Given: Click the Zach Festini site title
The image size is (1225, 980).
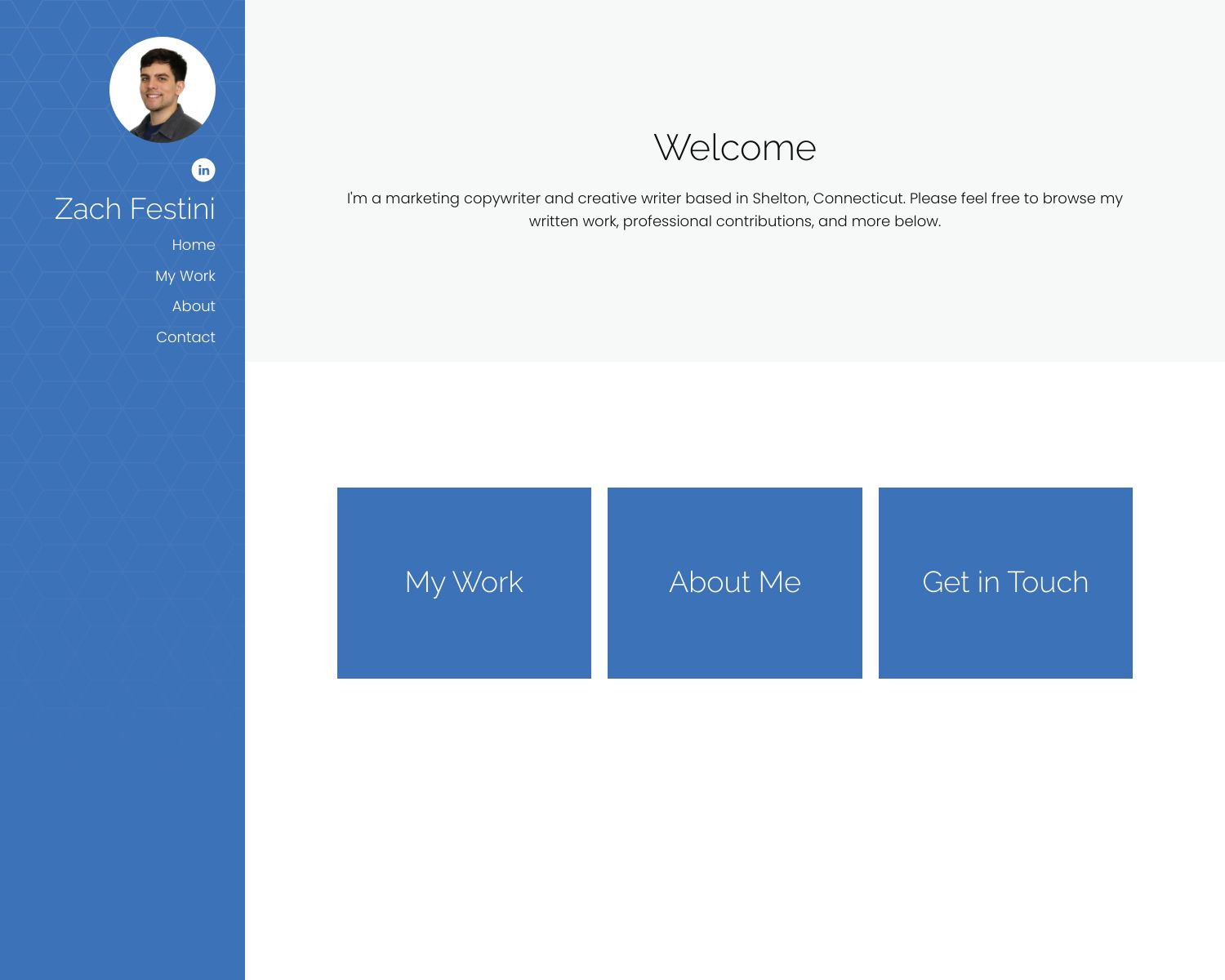Looking at the screenshot, I should pyautogui.click(x=135, y=209).
